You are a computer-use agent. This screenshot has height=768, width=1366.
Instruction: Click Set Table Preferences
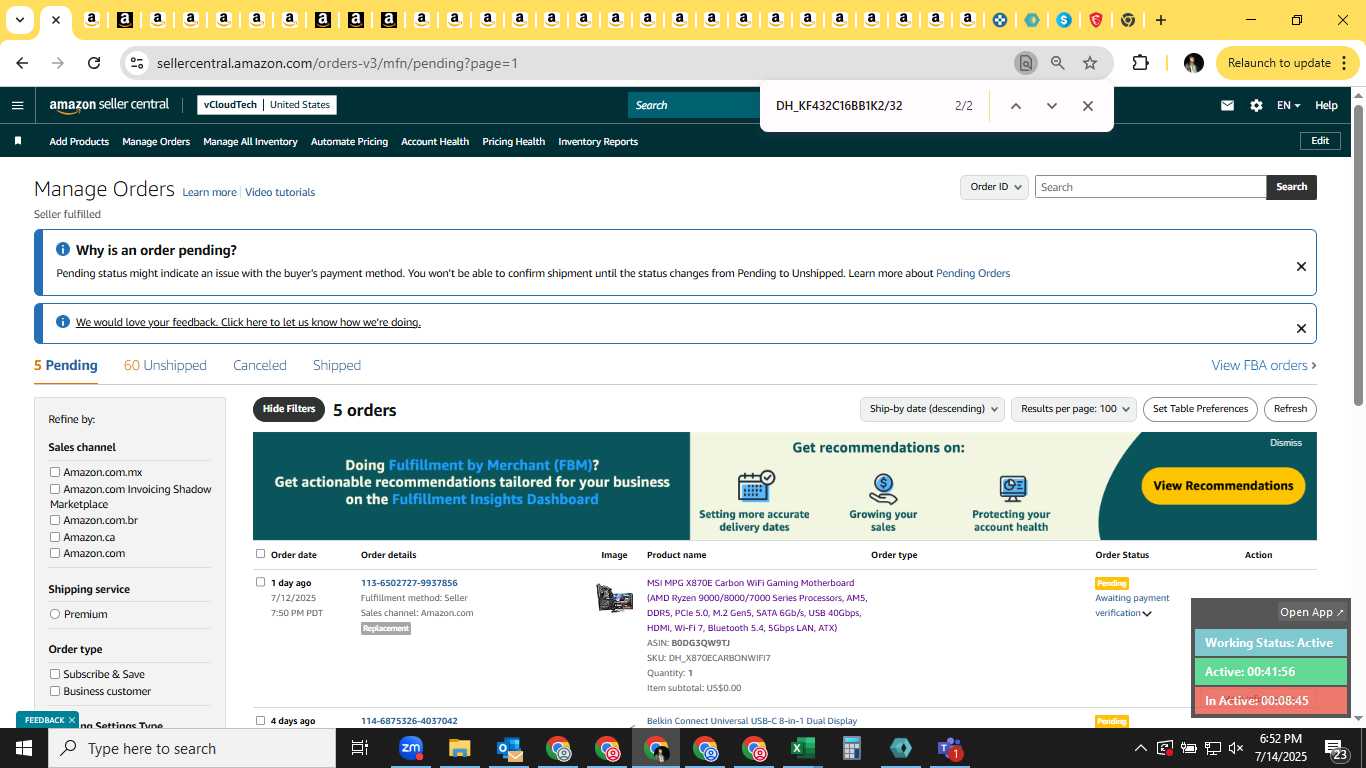pos(1200,409)
